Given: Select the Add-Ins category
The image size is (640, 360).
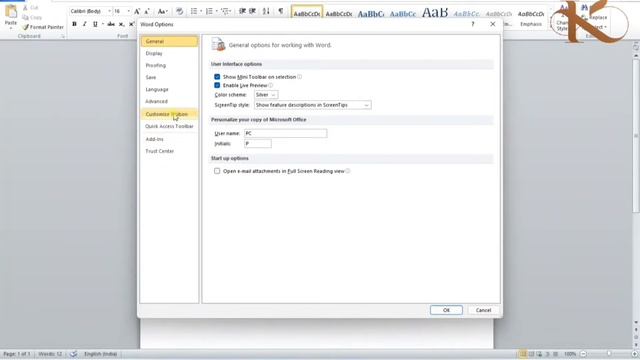Looking at the screenshot, I should pos(169,139).
